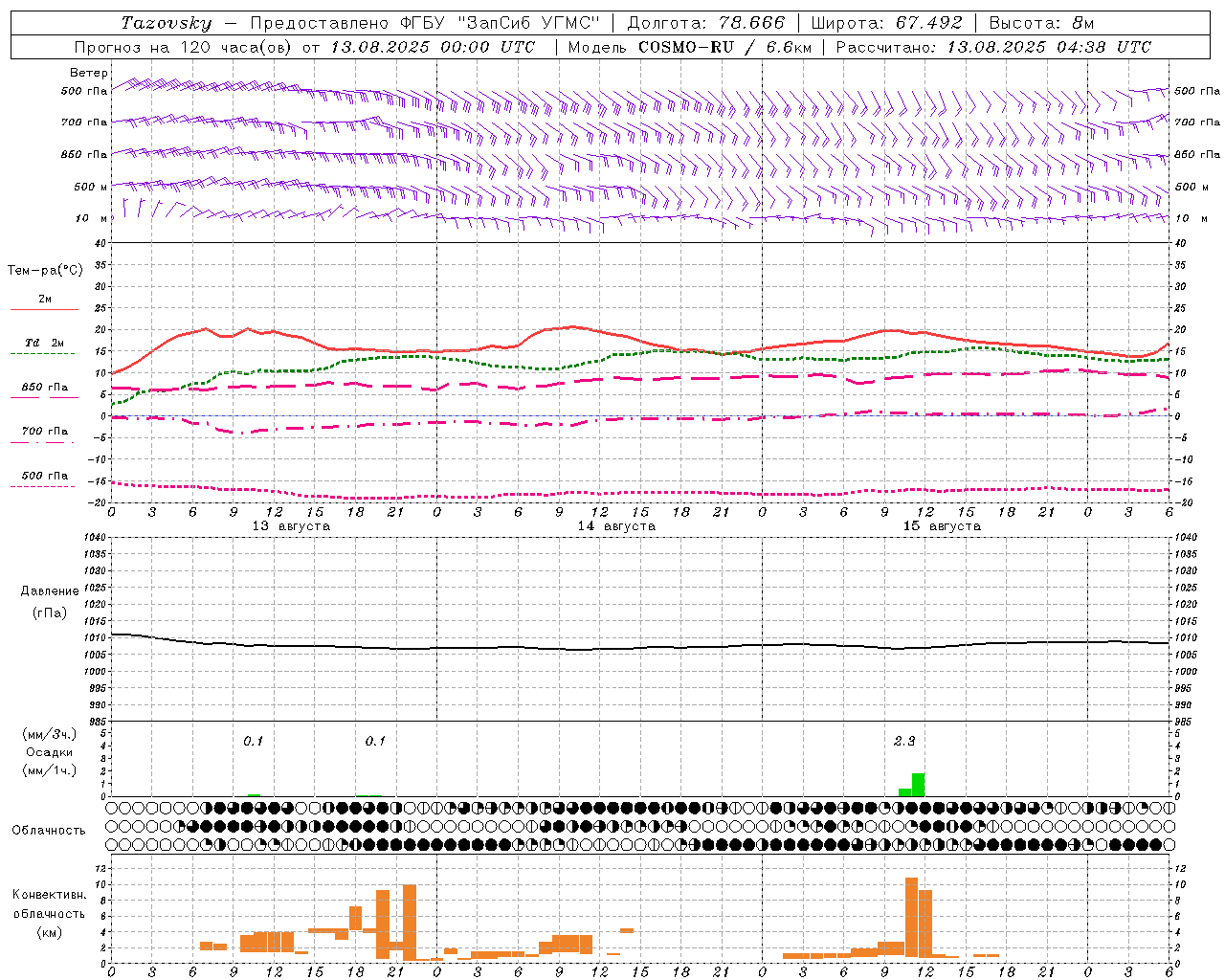Click the 700 гПа temperature legend entry
Viewport: 1225px width, 980px height.
coord(45,432)
